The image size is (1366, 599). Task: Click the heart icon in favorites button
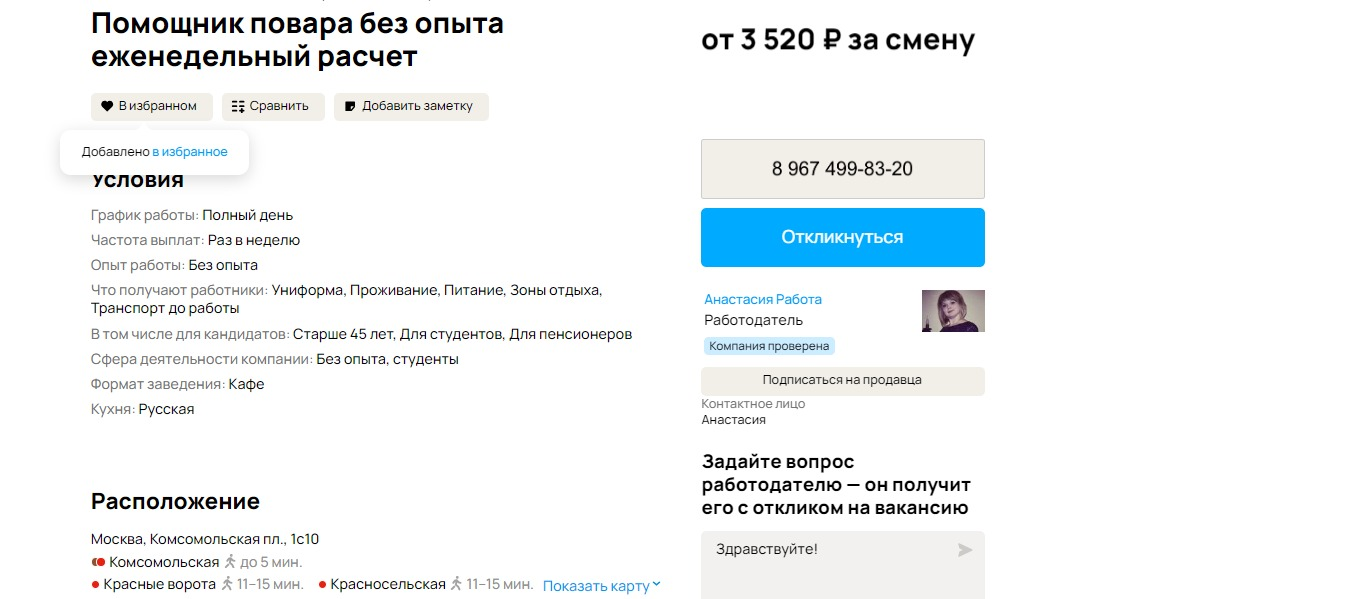click(x=107, y=106)
